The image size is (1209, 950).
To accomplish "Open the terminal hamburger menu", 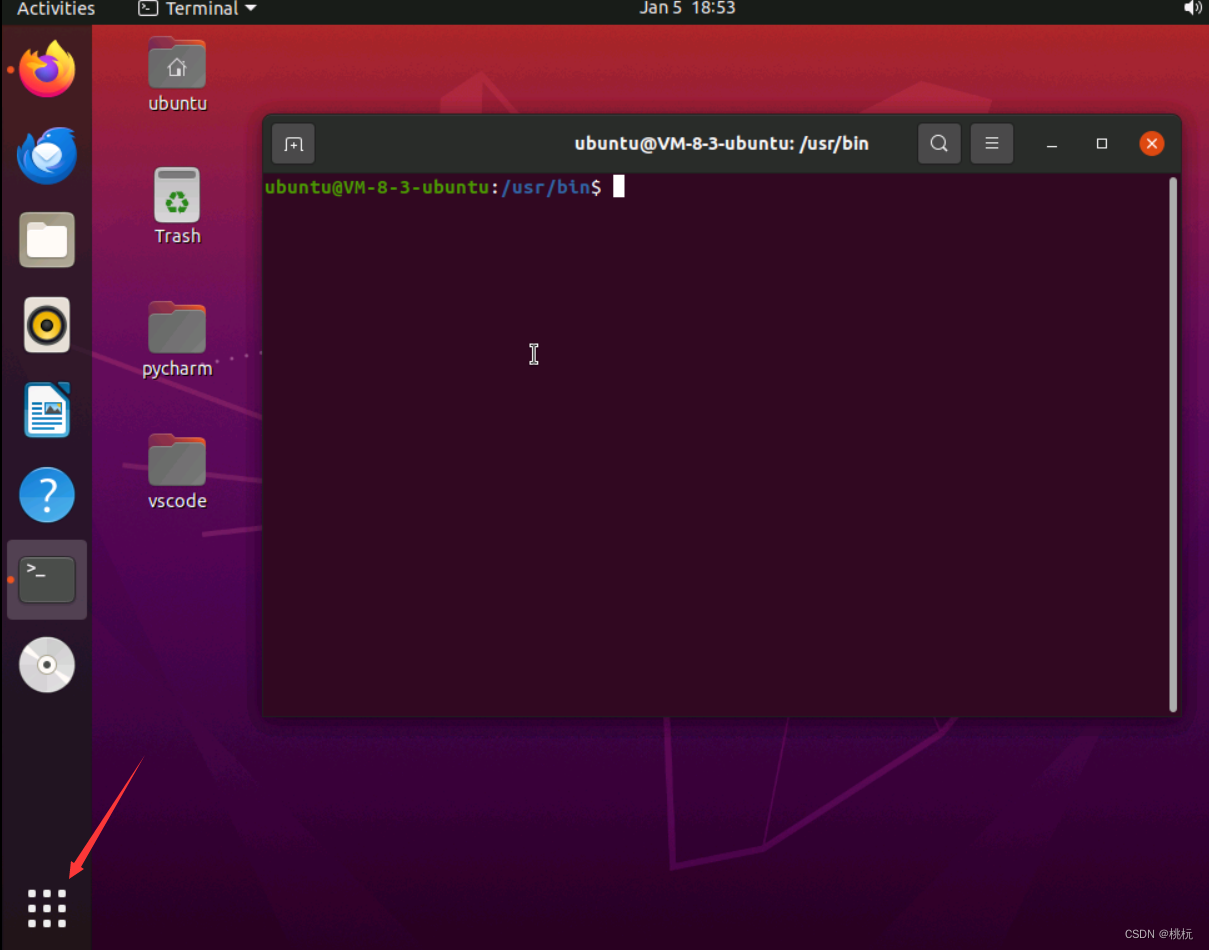I will [x=991, y=143].
